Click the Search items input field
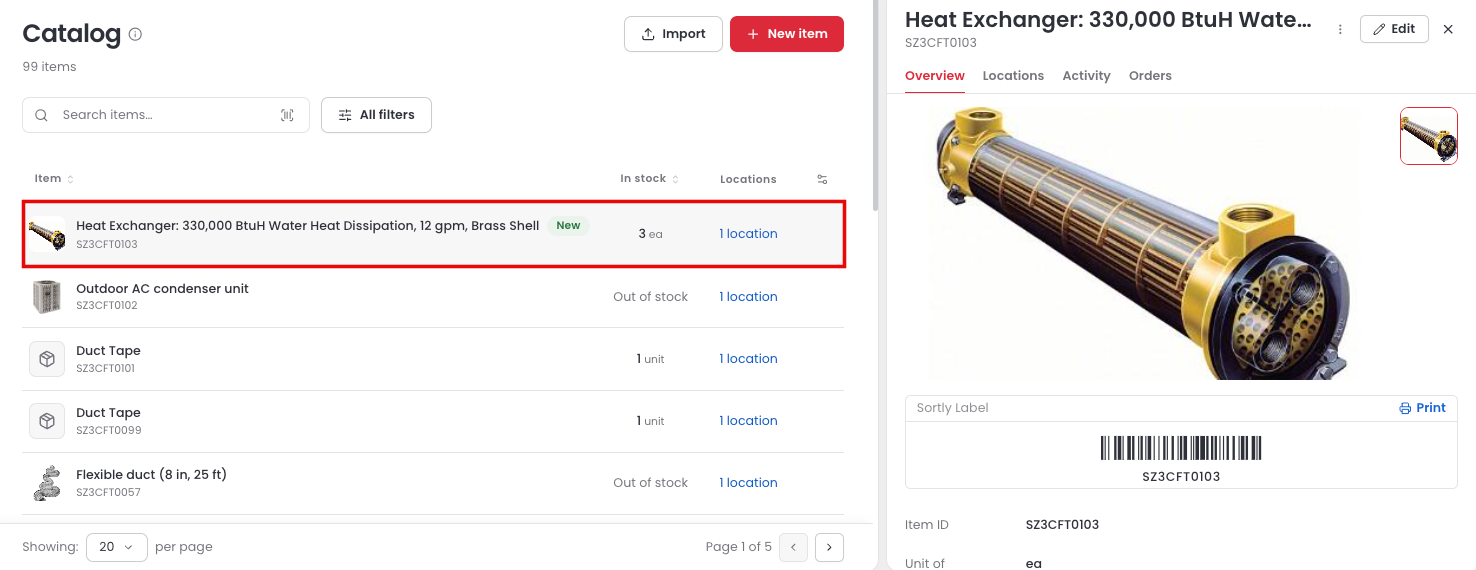The height and width of the screenshot is (570, 1476). [166, 115]
